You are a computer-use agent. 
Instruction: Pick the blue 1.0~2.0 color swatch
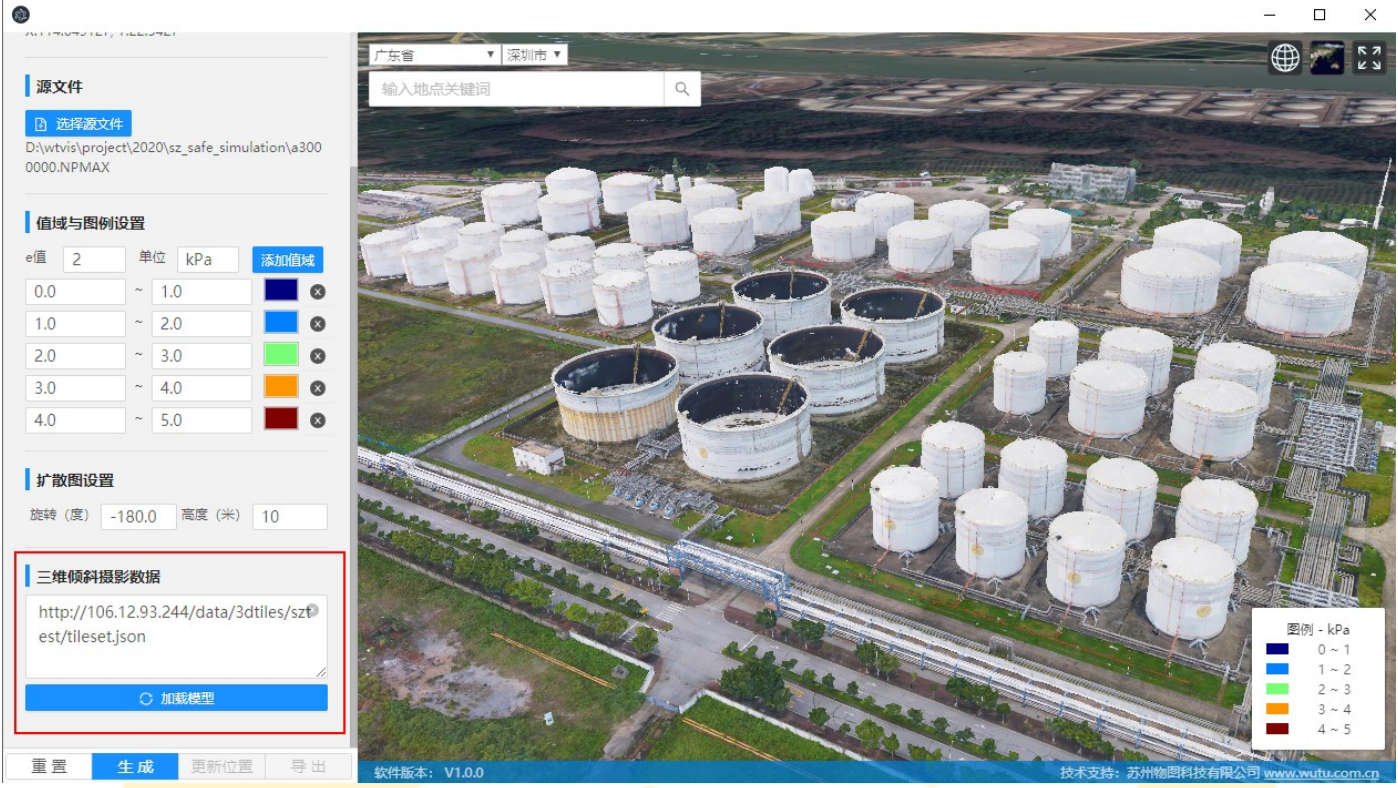pos(281,323)
